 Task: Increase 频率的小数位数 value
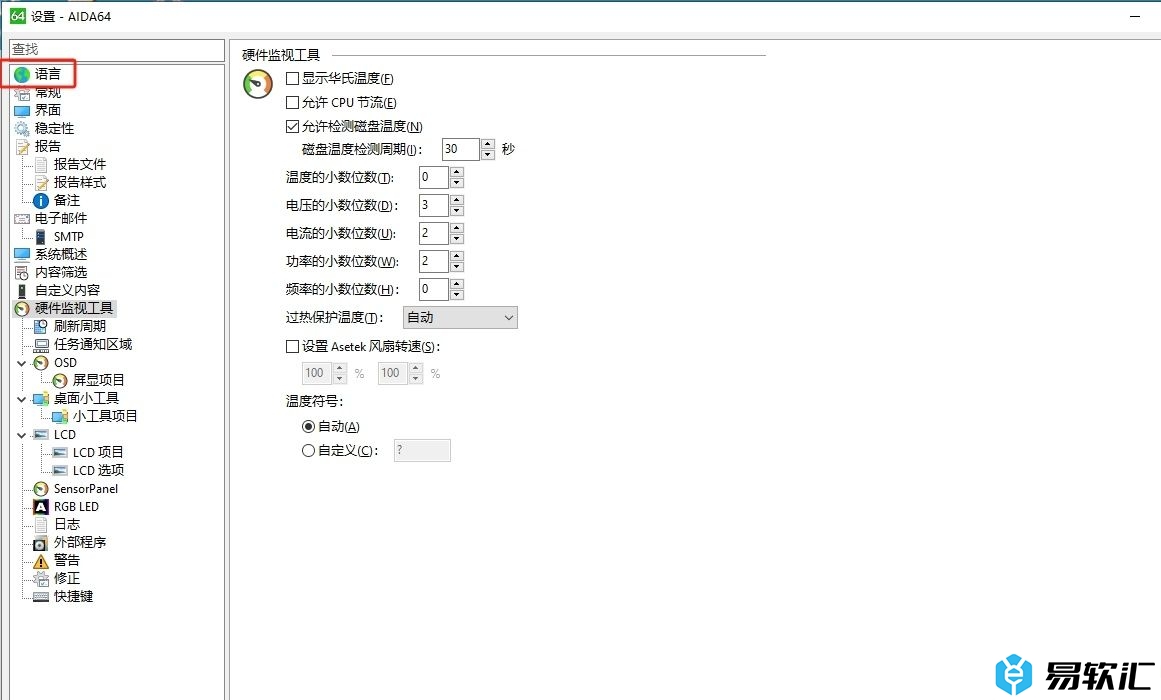457,284
